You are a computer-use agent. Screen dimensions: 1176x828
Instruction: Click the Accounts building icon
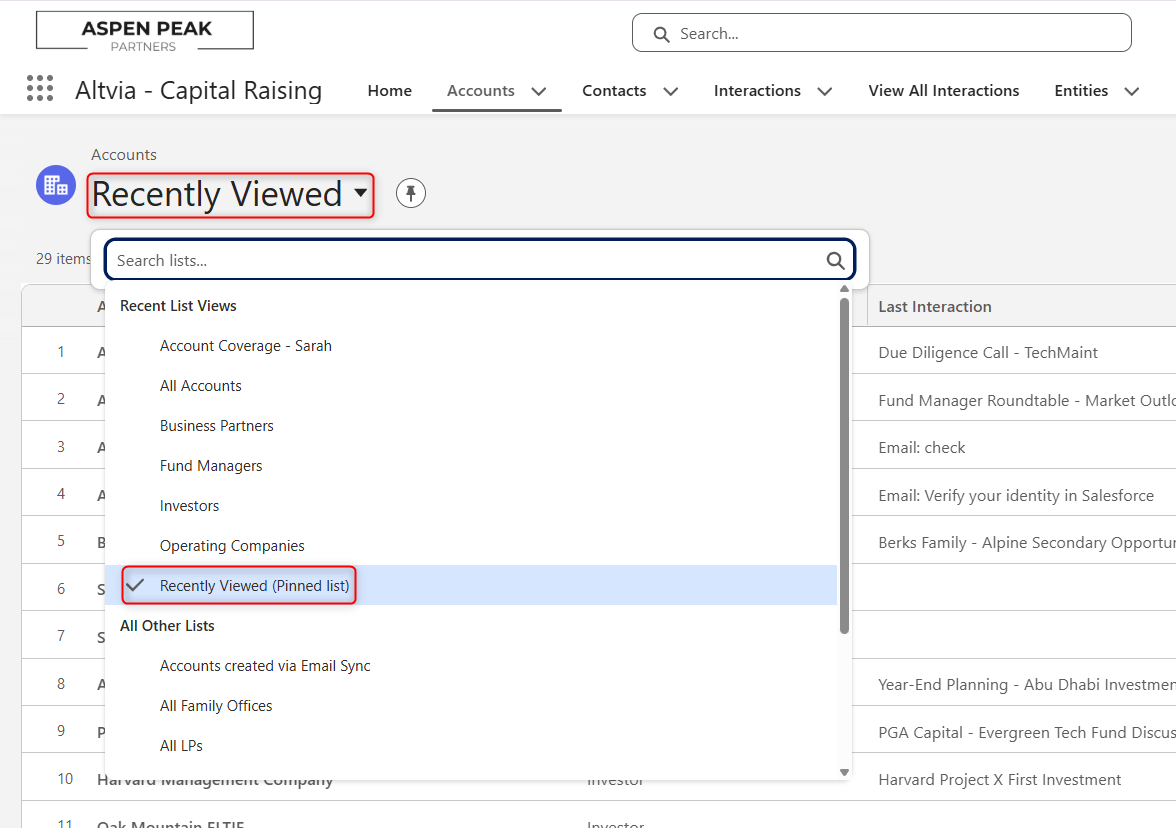coord(56,185)
